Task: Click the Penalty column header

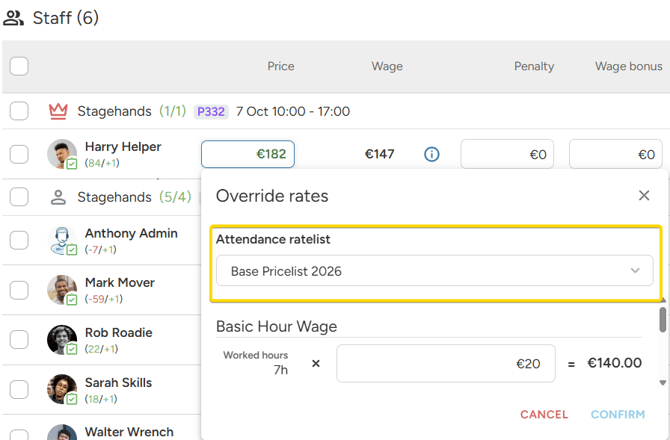Action: tap(534, 66)
